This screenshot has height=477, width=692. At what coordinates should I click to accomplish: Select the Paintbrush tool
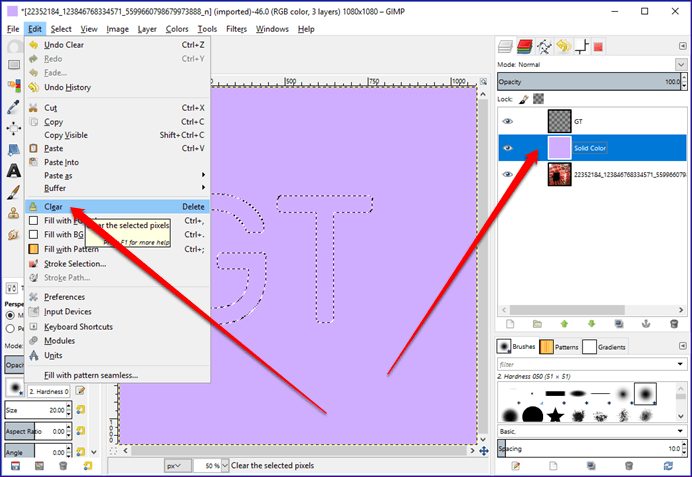coord(14,192)
